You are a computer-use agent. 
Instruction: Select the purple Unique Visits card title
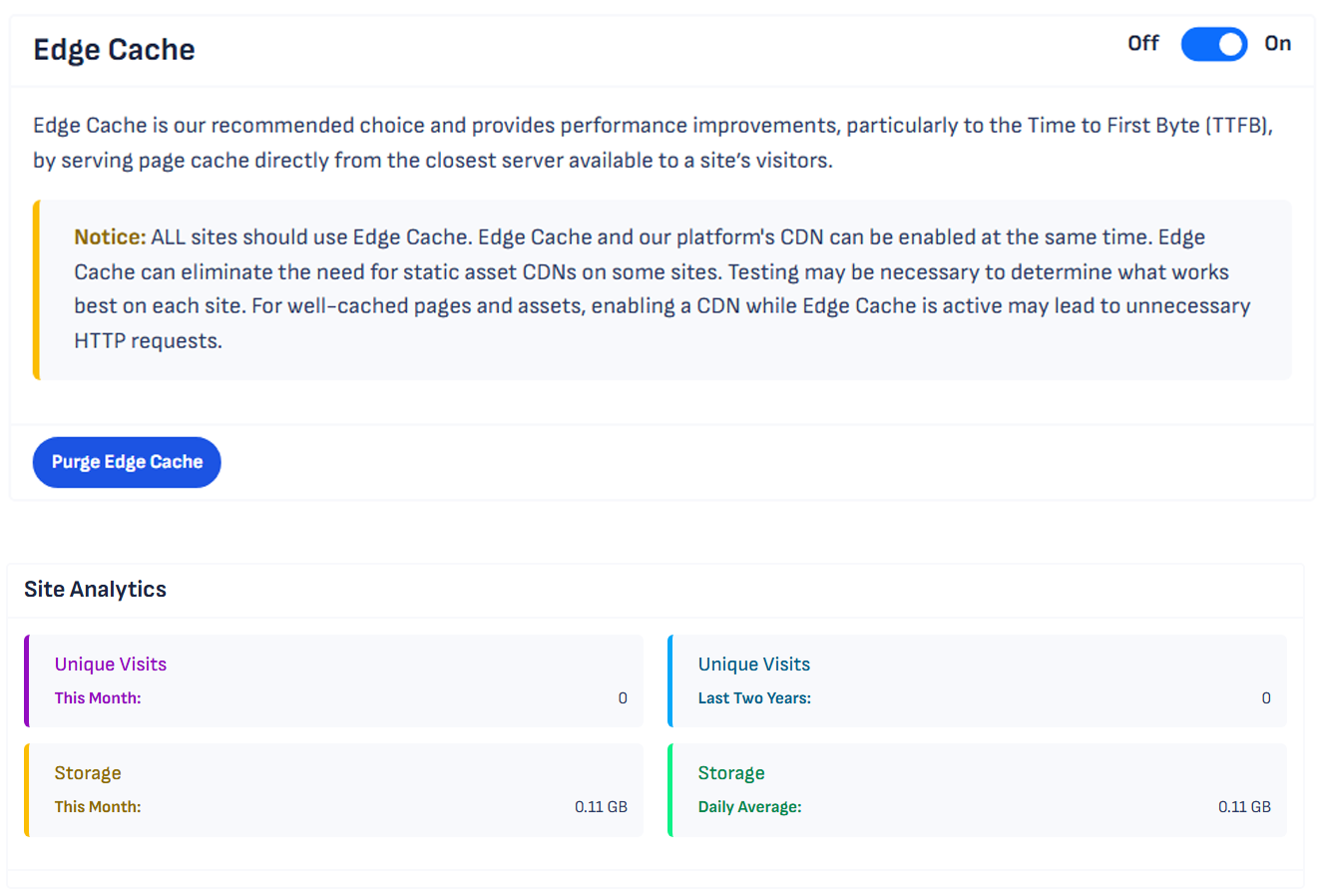click(111, 665)
